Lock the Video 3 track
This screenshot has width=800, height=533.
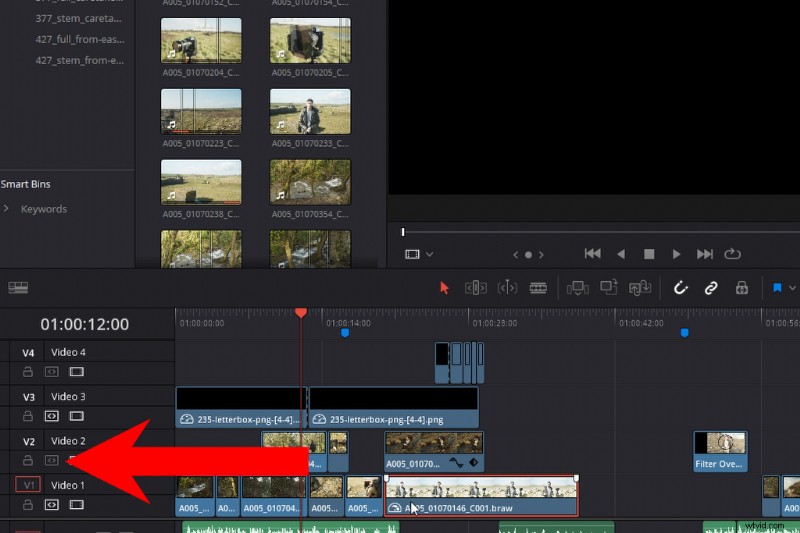28,416
